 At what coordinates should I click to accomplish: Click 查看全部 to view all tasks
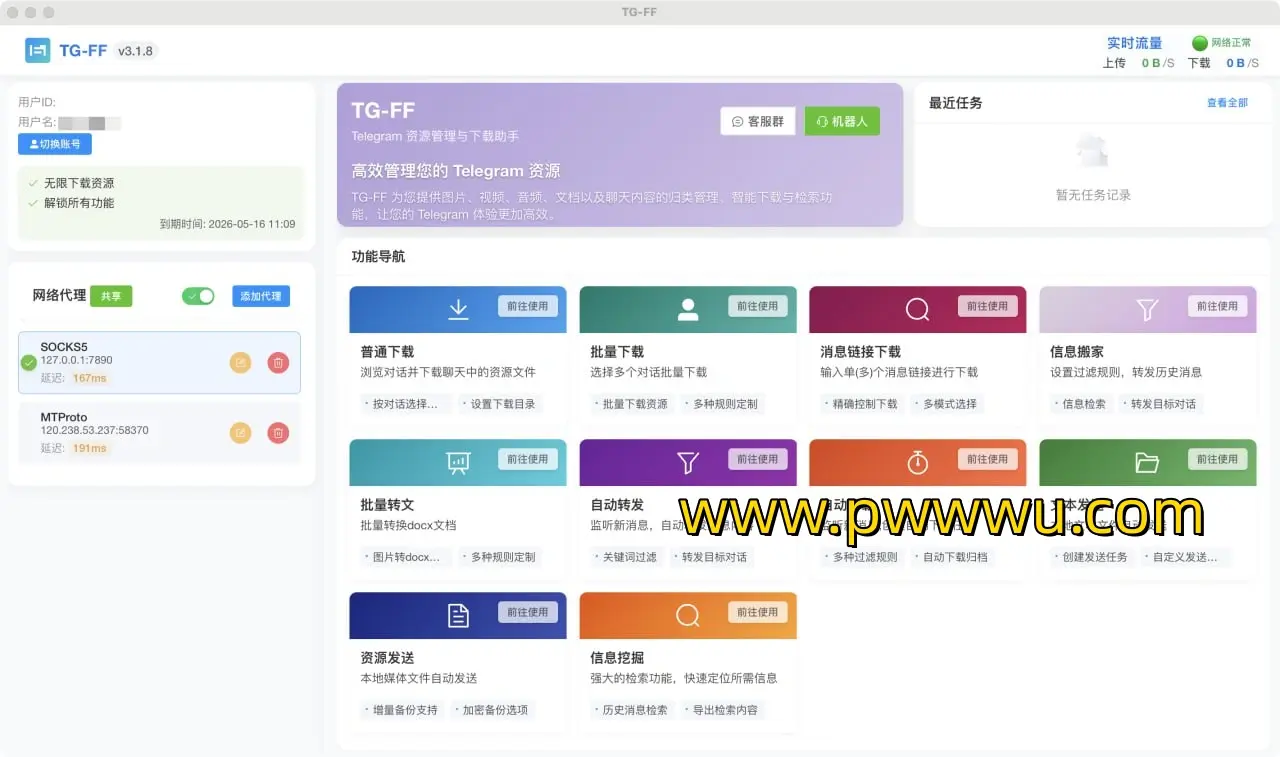1227,103
